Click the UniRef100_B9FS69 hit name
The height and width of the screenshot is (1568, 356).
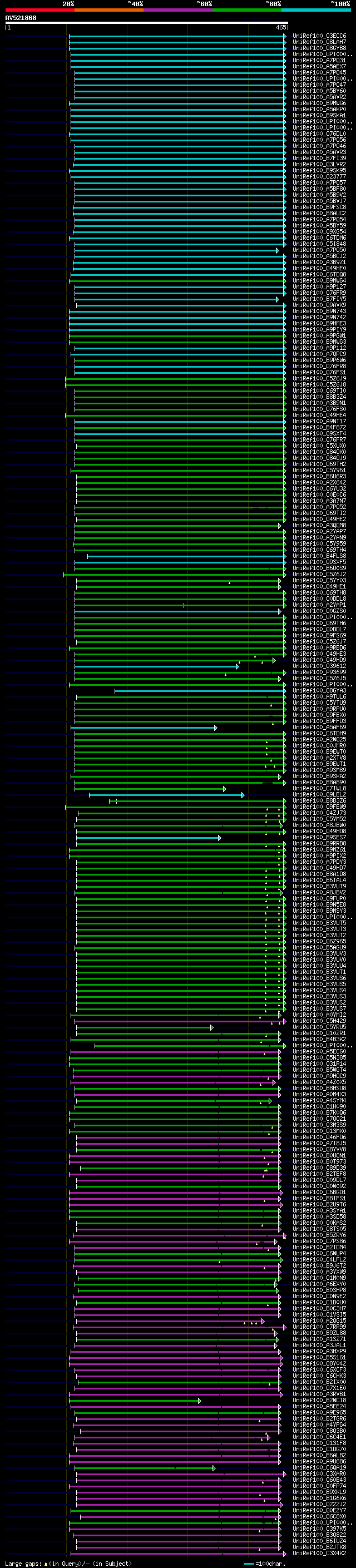(x=319, y=635)
